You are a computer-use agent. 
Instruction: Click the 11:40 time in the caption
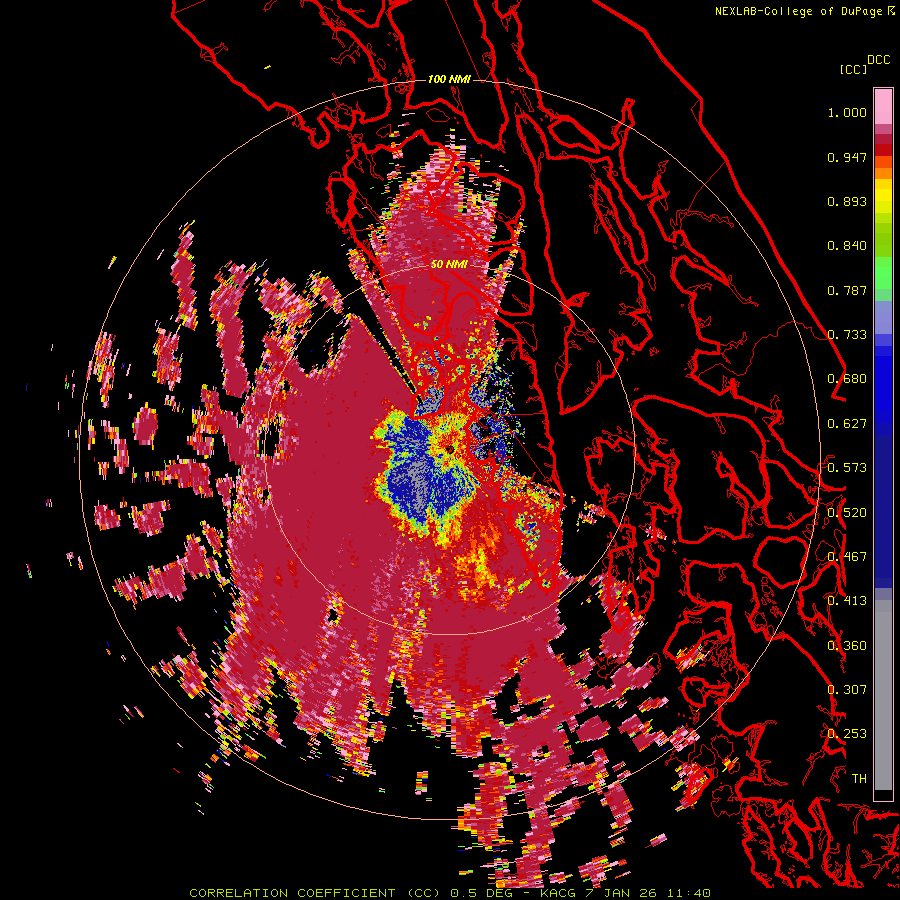tap(691, 893)
